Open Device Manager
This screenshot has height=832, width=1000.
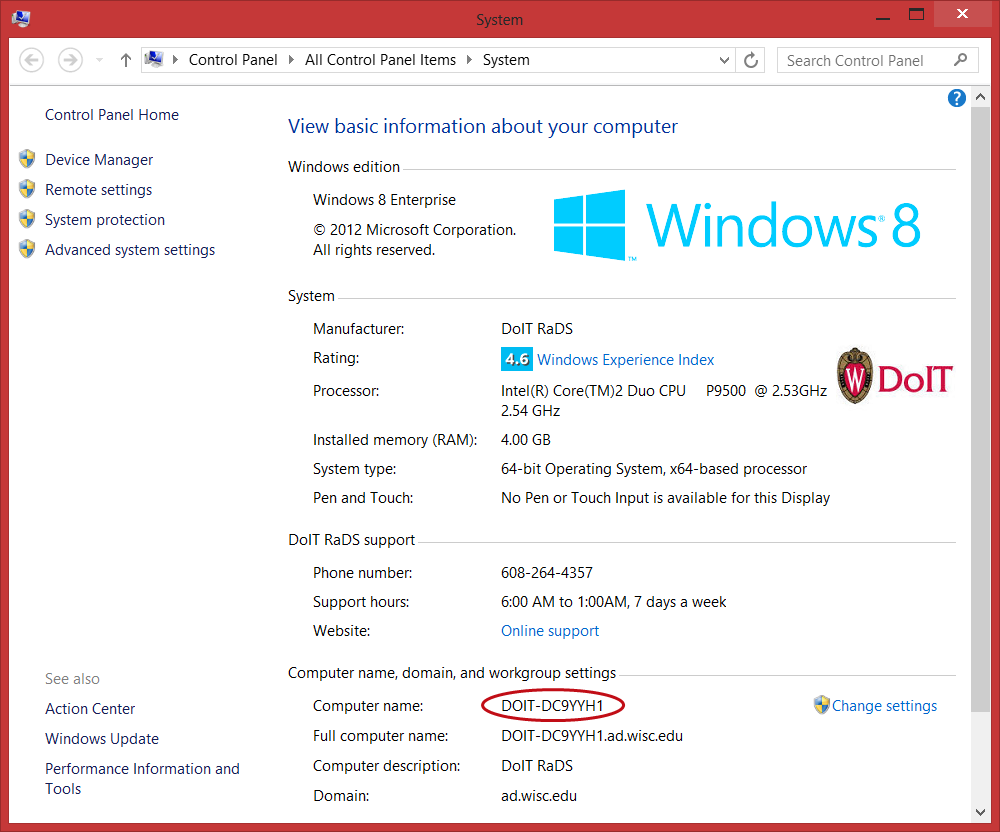point(99,159)
